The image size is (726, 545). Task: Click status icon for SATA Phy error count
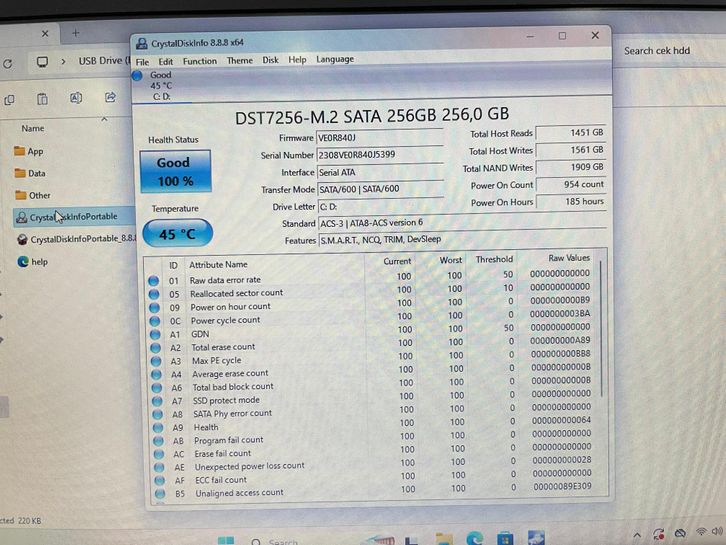pos(158,414)
